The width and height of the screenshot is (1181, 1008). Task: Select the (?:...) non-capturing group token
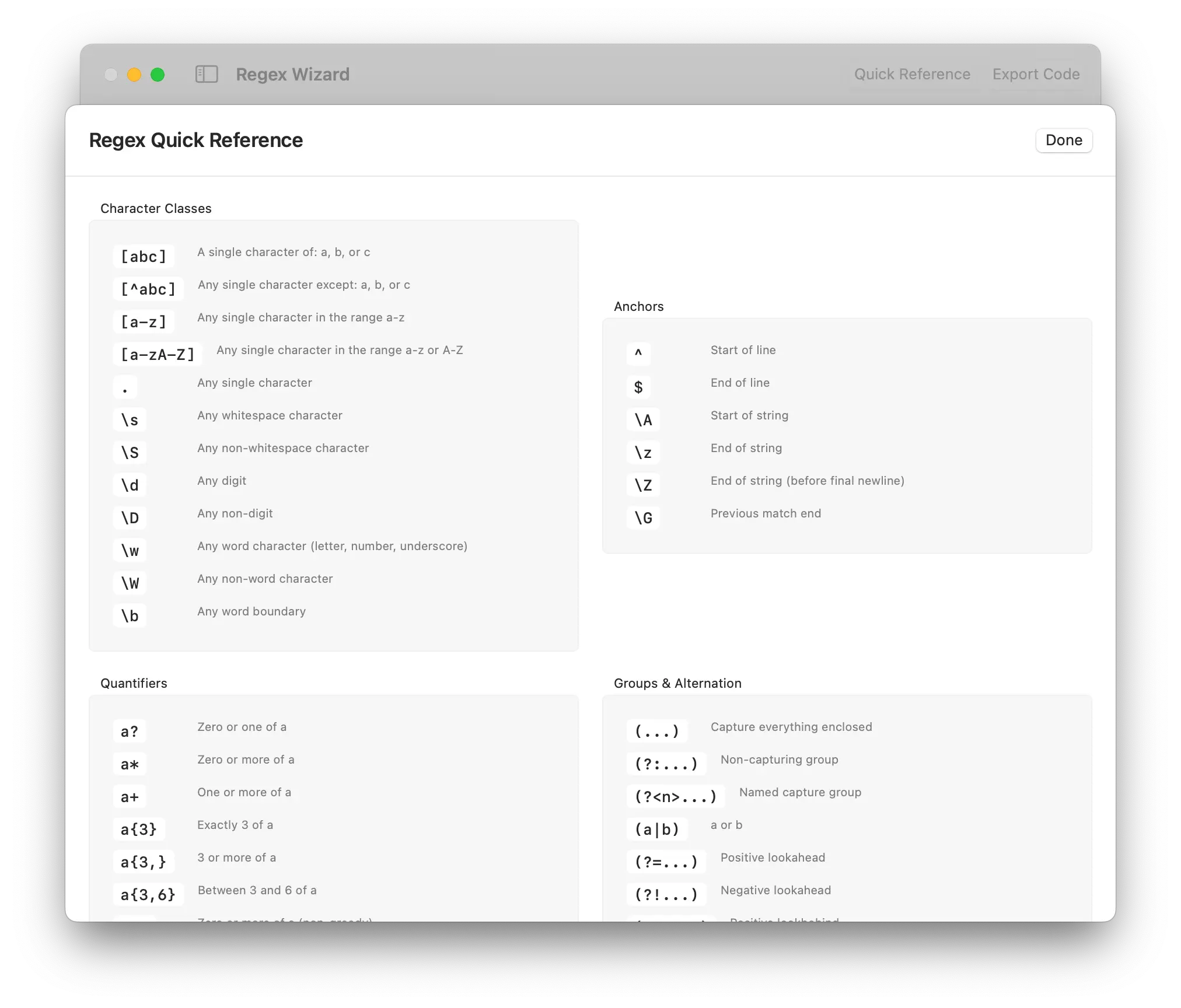click(666, 764)
